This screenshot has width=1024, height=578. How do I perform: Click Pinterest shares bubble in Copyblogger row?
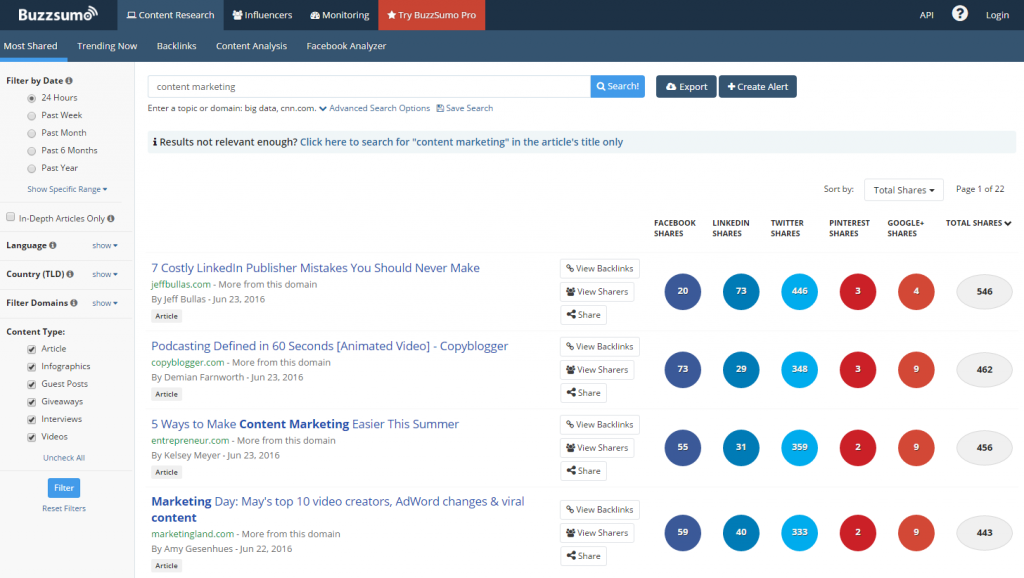click(x=857, y=369)
